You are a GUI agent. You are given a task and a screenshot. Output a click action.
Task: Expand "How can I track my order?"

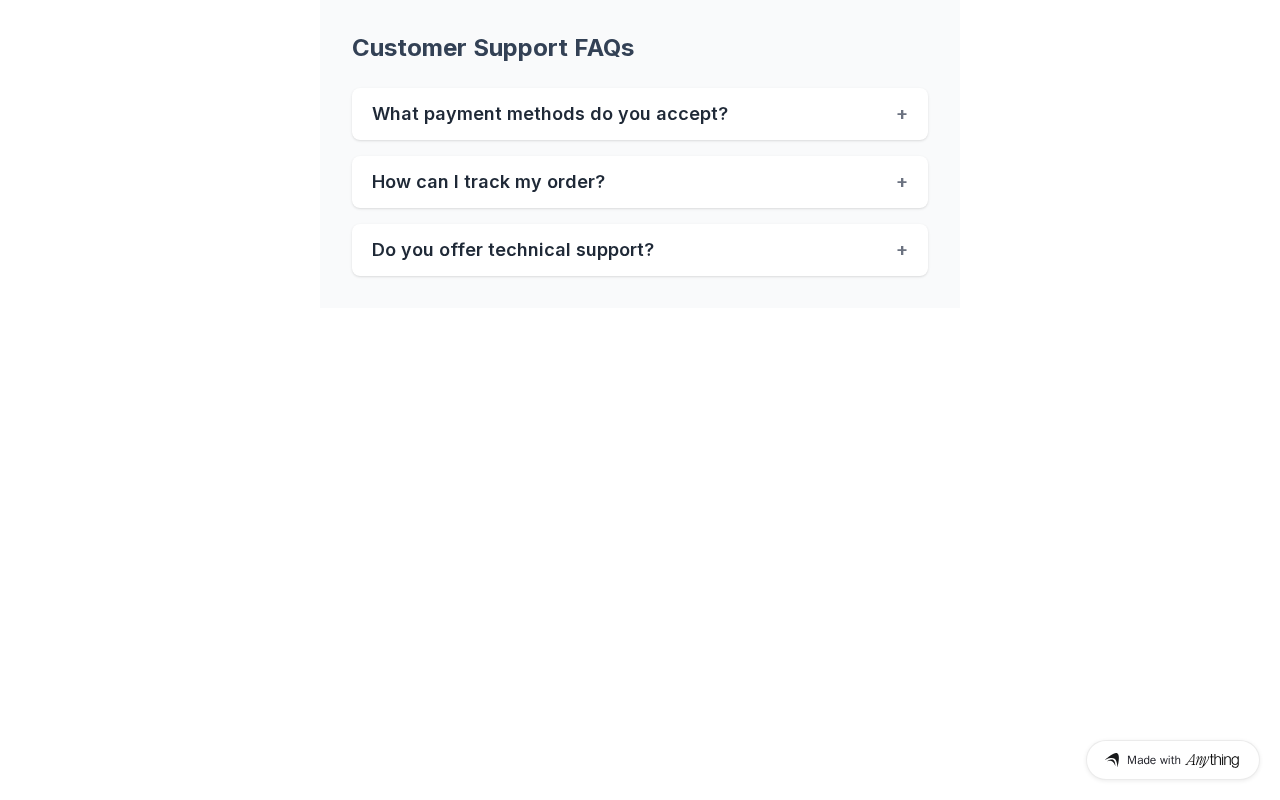pos(488,182)
